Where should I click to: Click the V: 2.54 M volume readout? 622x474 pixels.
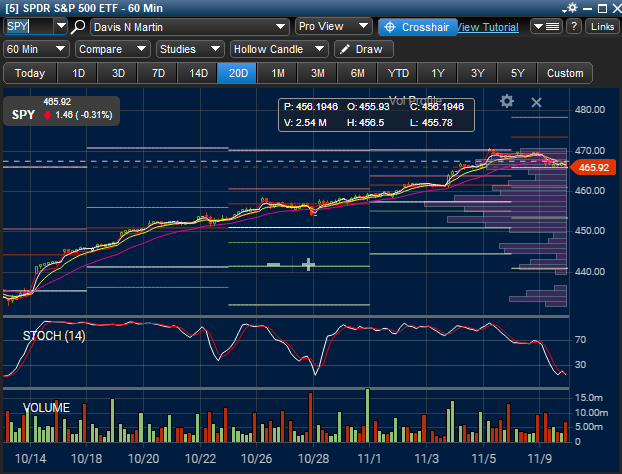point(305,123)
